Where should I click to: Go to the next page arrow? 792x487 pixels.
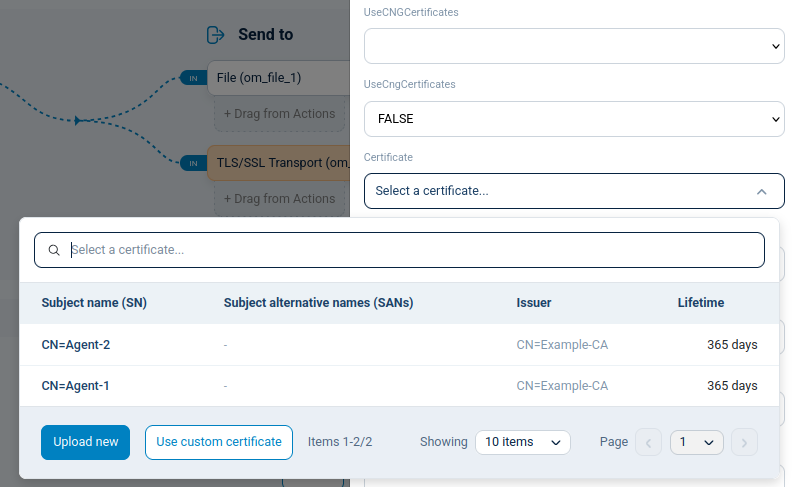pos(744,443)
